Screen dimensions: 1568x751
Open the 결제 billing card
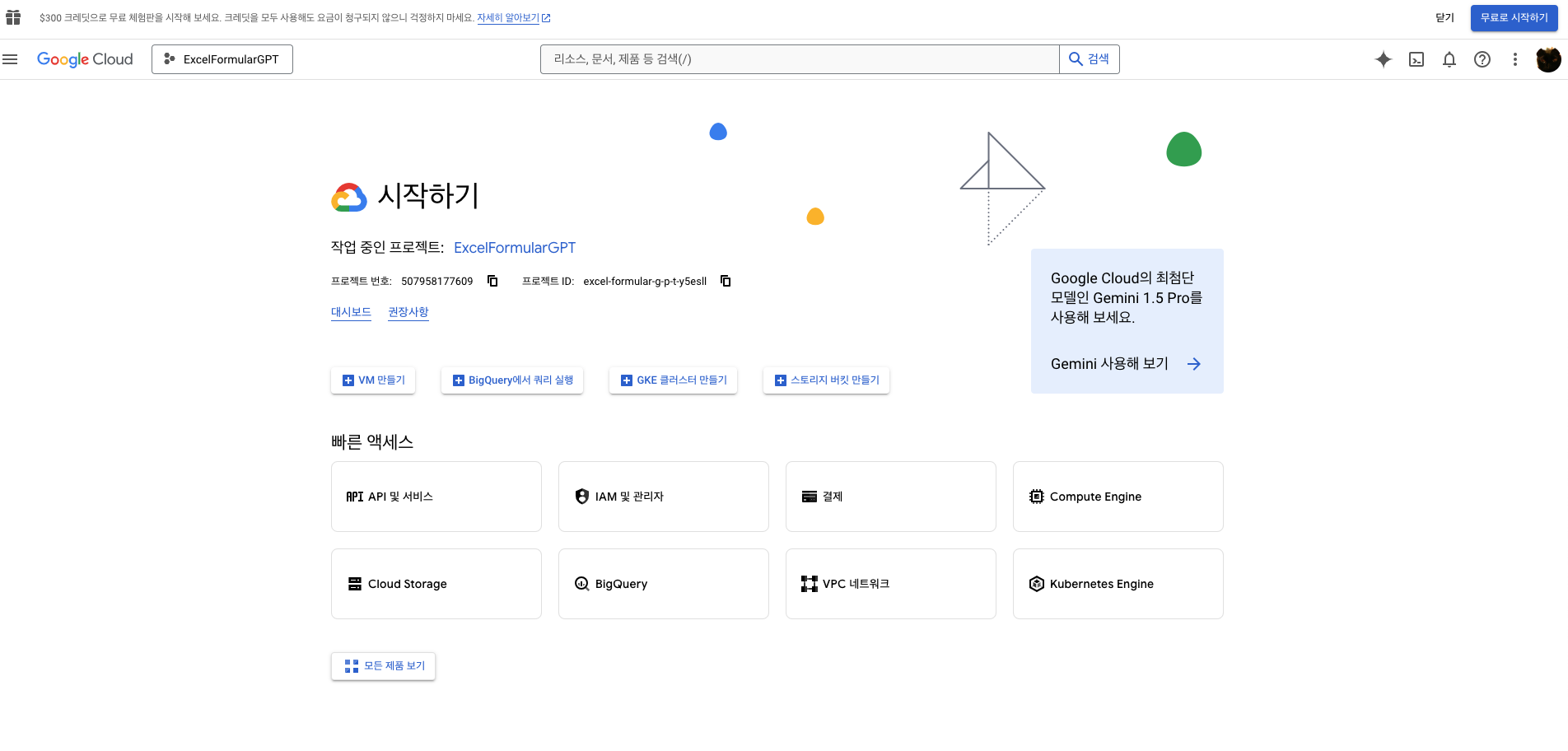tap(891, 497)
